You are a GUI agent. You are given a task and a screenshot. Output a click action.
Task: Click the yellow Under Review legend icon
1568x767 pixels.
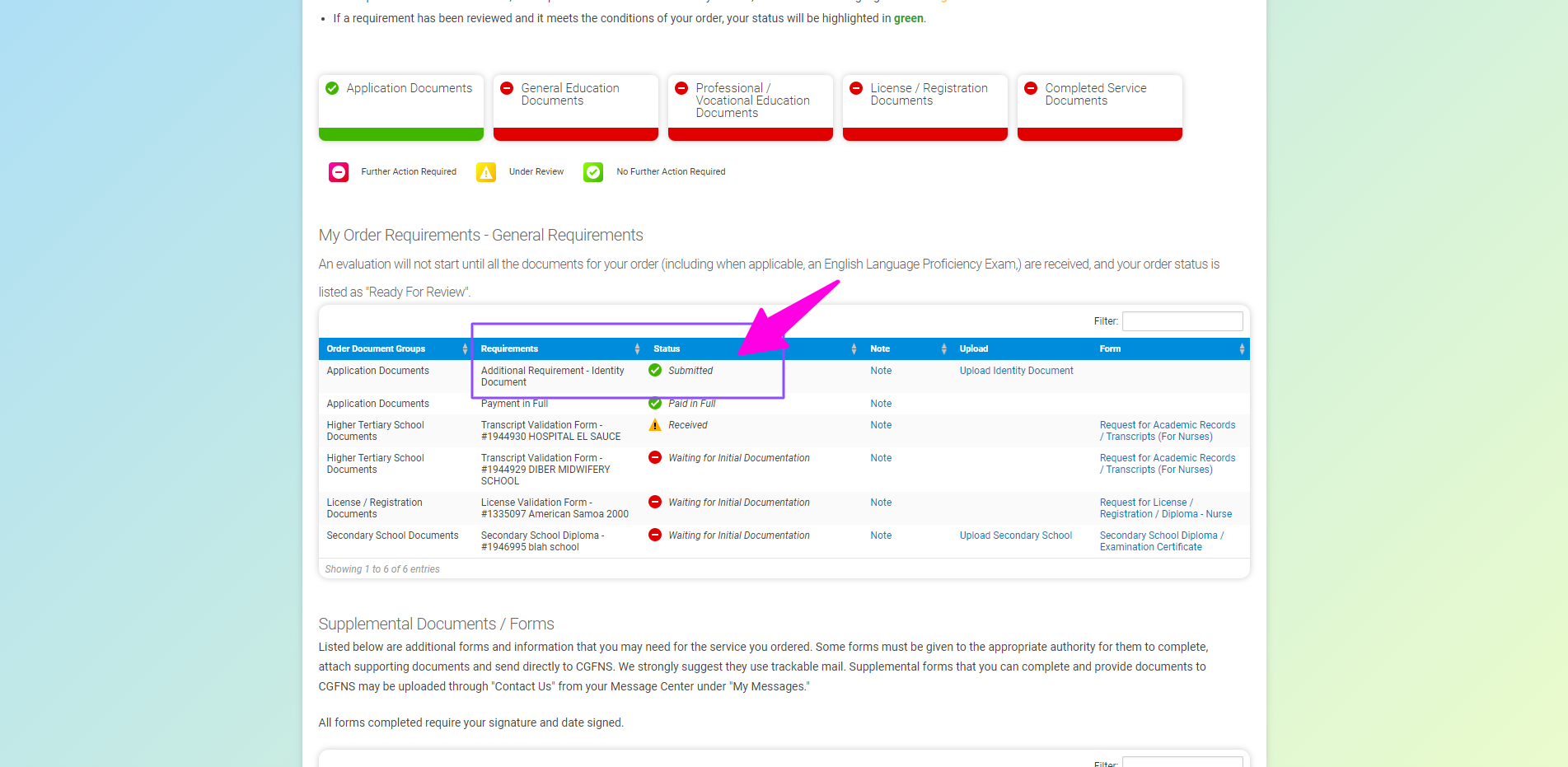click(x=486, y=172)
